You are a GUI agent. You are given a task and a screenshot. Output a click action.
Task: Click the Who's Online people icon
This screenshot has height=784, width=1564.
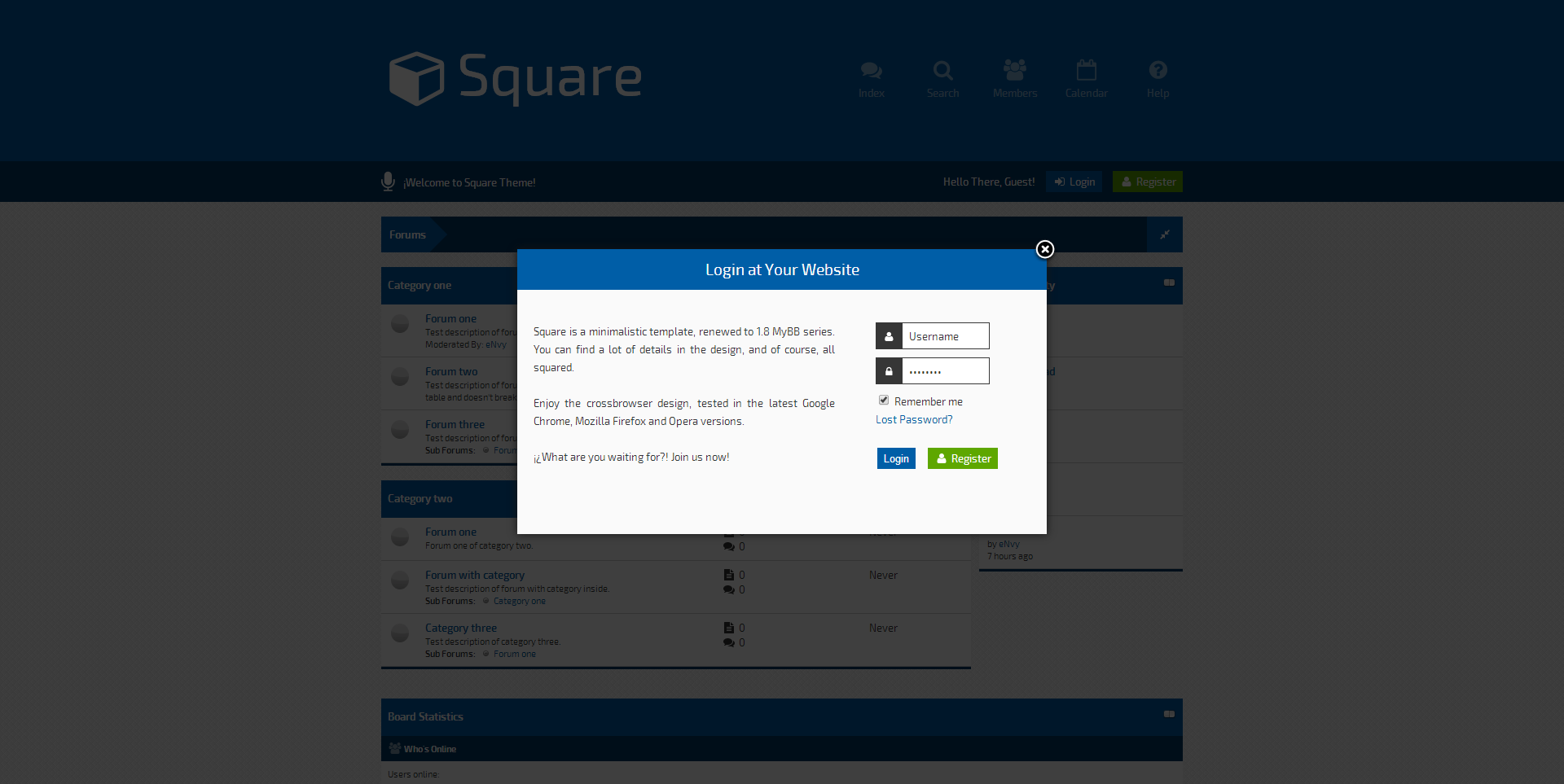[395, 748]
